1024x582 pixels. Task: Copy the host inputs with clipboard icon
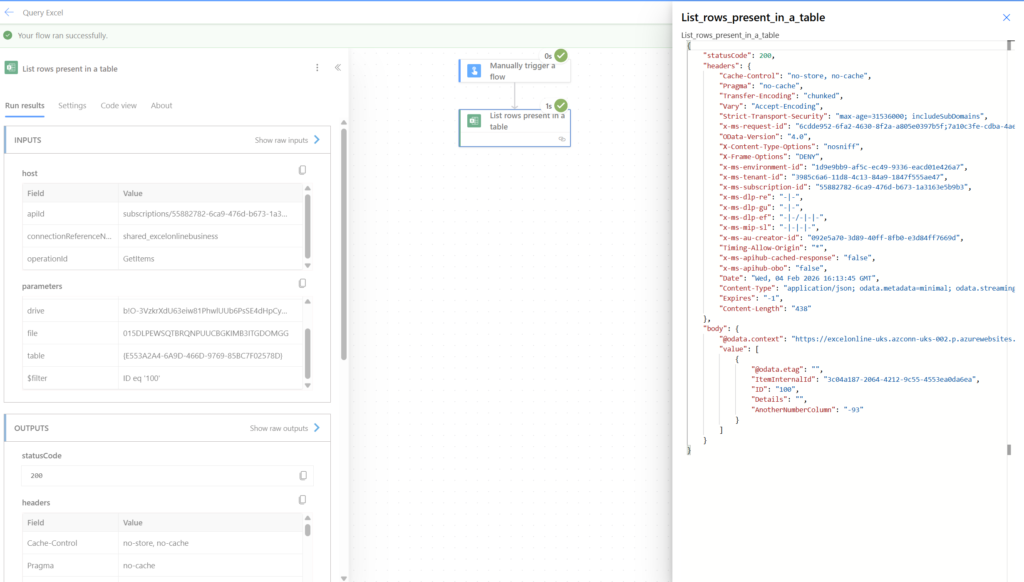coord(302,170)
